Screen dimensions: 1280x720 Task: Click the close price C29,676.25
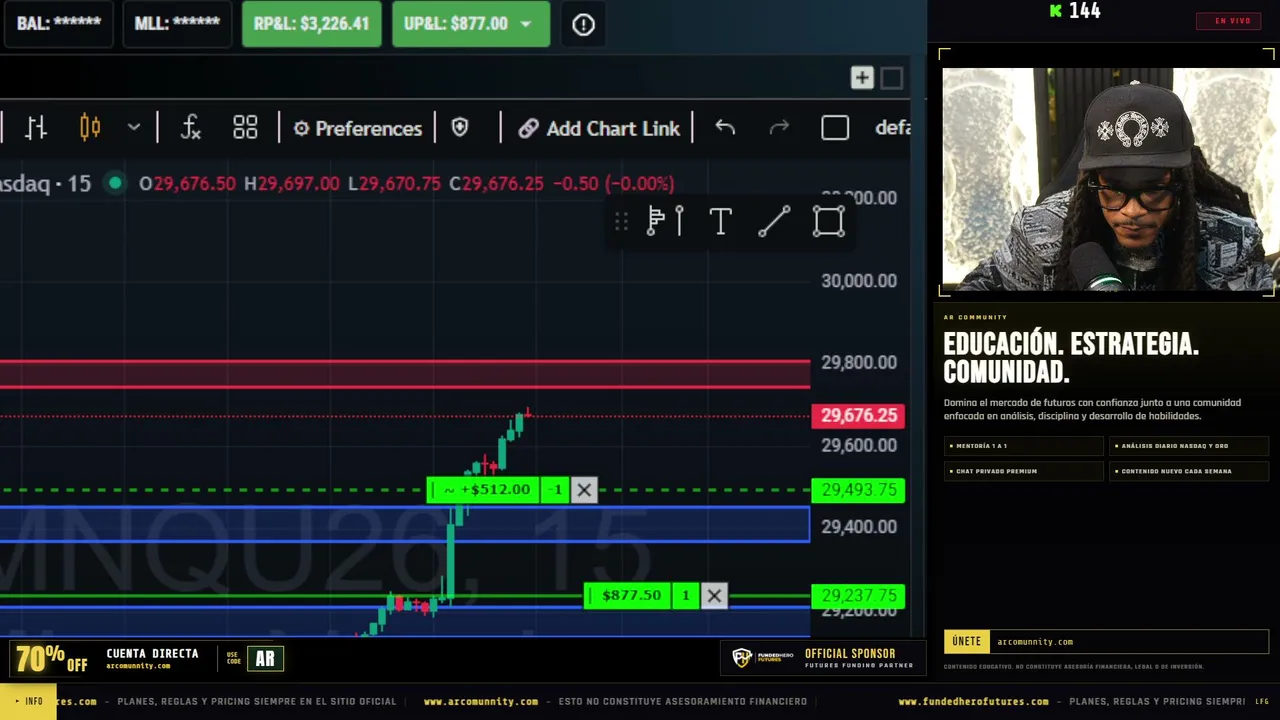tap(496, 184)
